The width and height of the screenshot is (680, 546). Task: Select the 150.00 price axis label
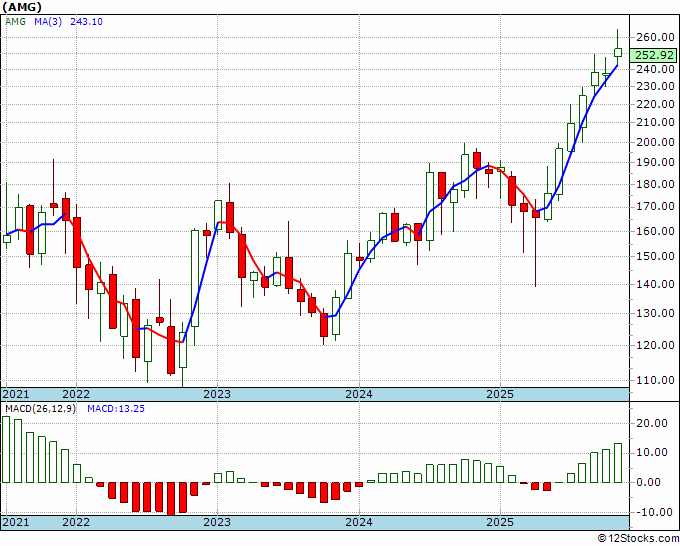tap(655, 256)
